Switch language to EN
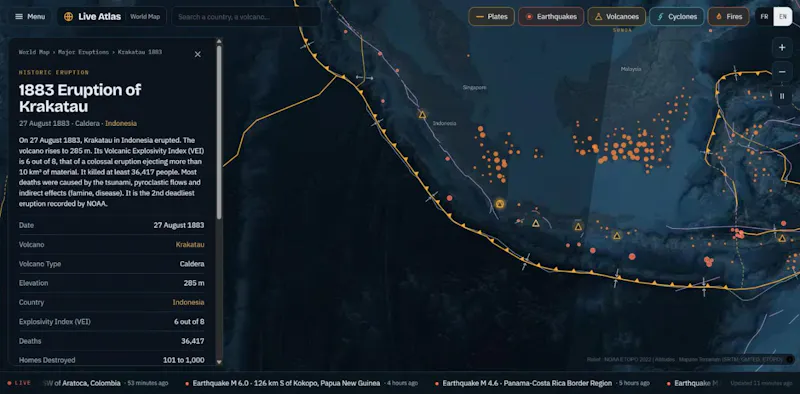 pyautogui.click(x=783, y=16)
